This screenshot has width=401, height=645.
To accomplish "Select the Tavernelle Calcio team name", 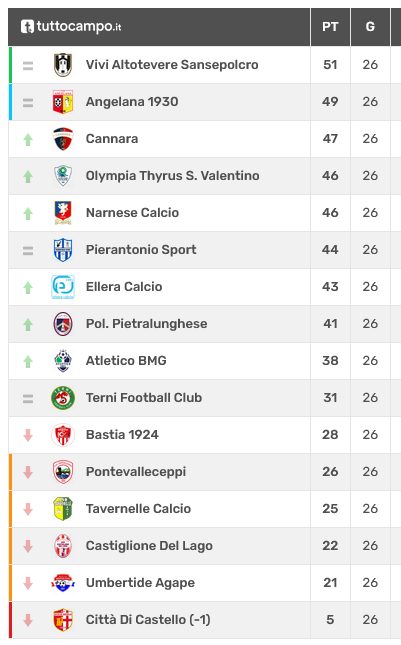I will click(138, 509).
